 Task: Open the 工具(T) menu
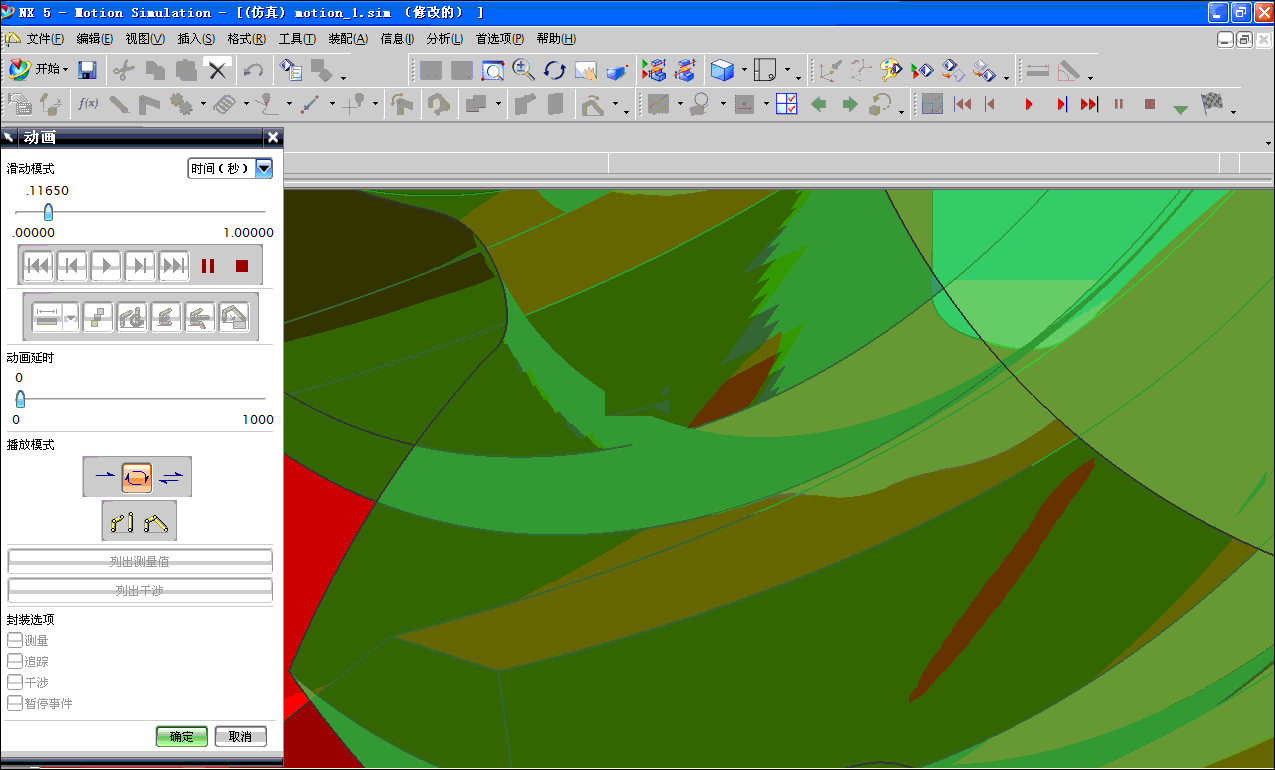tap(297, 39)
